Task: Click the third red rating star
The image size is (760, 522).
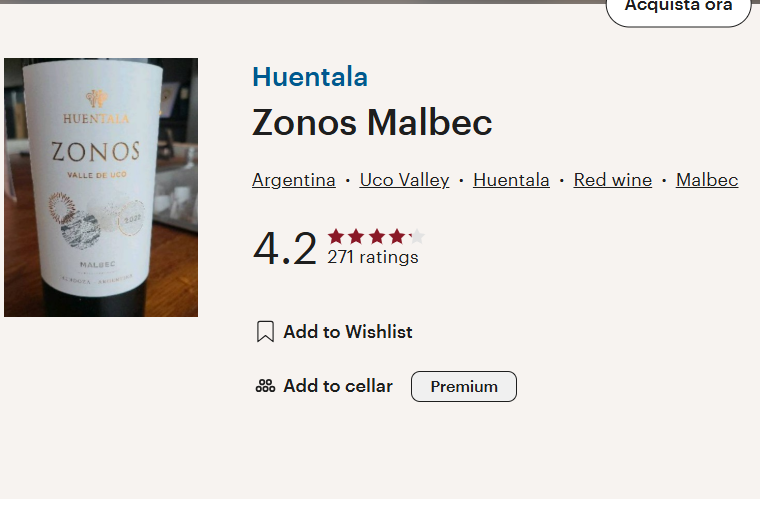Action: (x=377, y=237)
